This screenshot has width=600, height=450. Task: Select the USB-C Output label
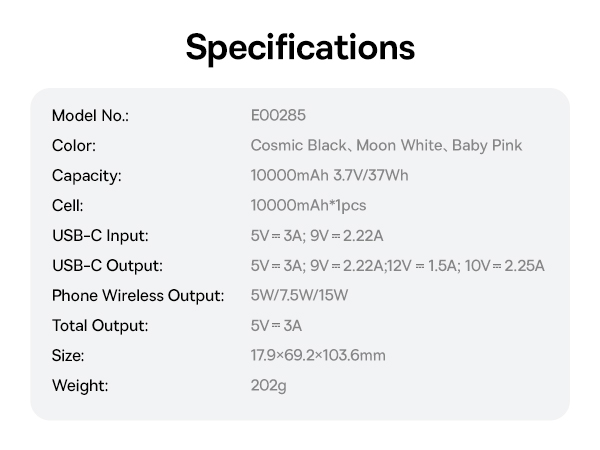tap(107, 266)
